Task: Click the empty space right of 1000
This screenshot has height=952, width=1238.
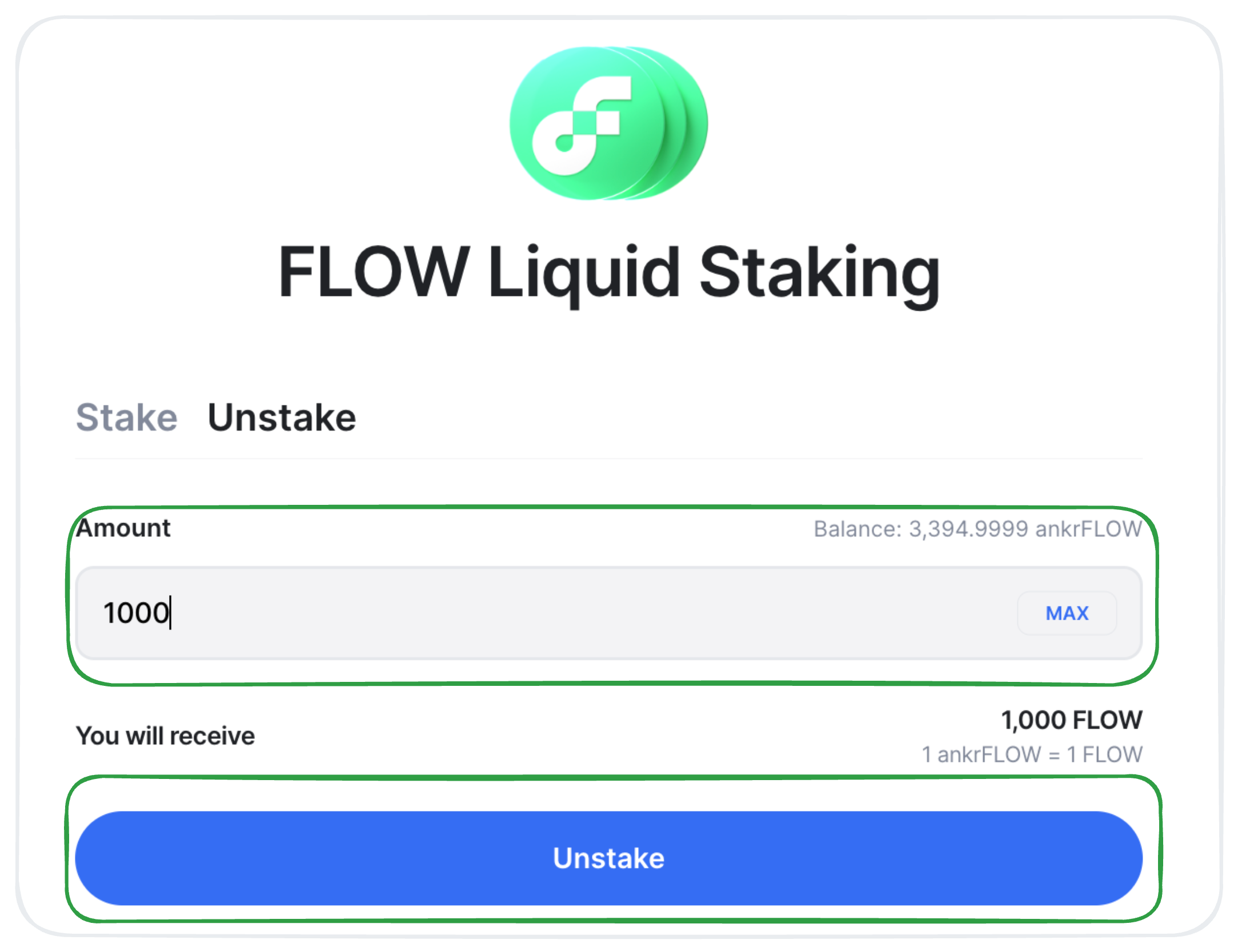Action: (x=594, y=613)
